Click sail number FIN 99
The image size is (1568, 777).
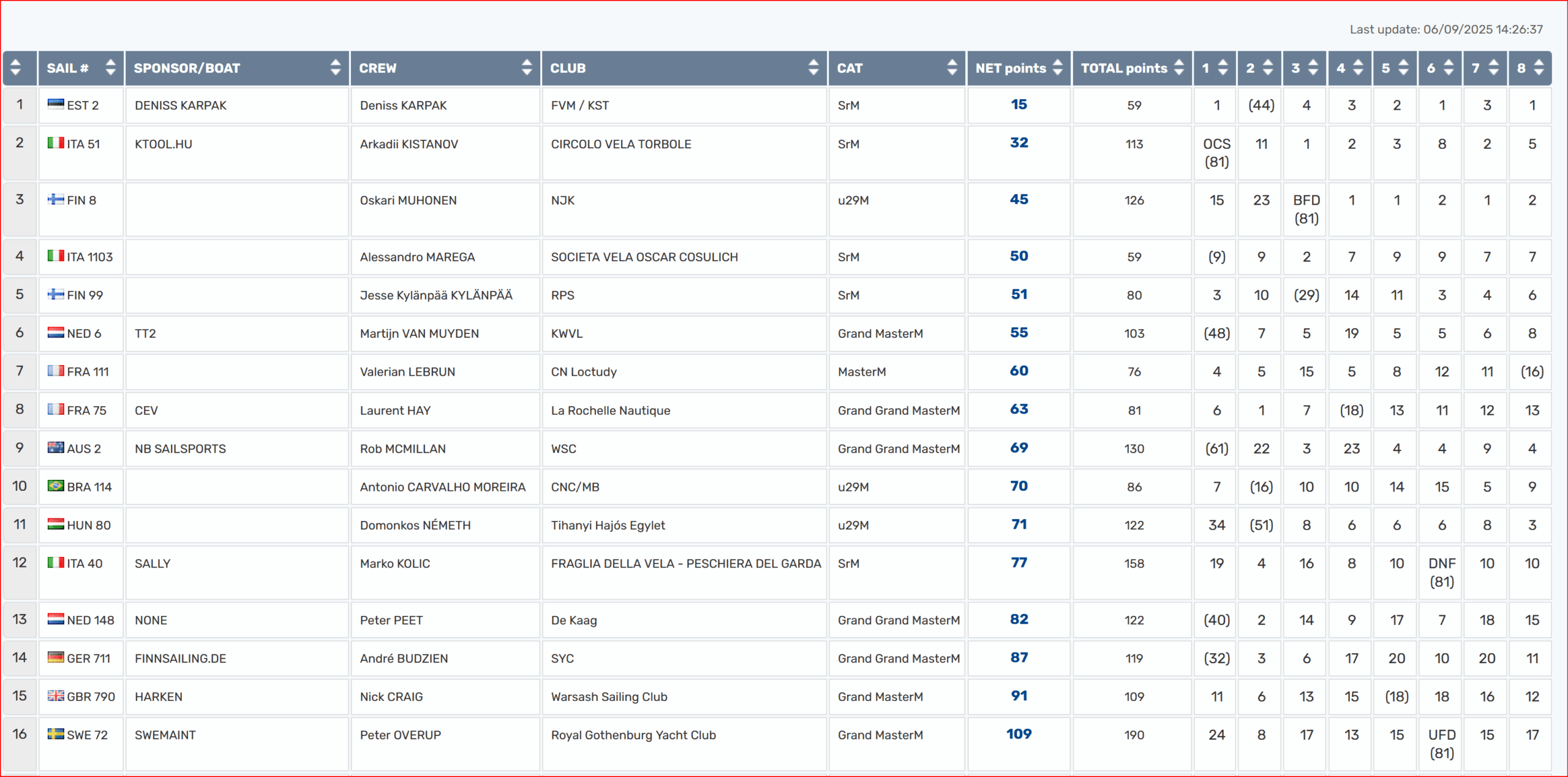point(85,295)
